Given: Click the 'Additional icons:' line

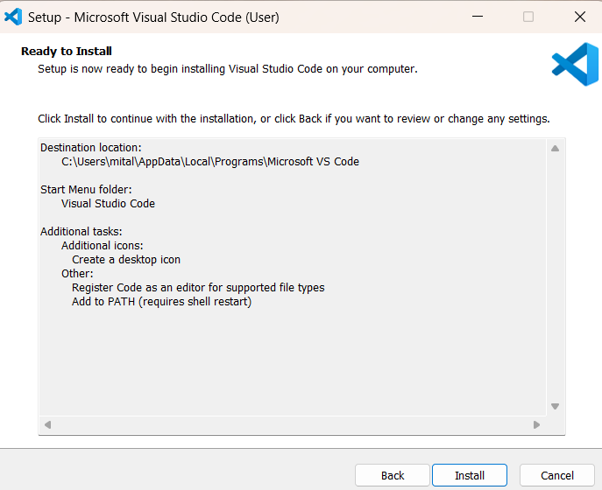Looking at the screenshot, I should tap(102, 245).
